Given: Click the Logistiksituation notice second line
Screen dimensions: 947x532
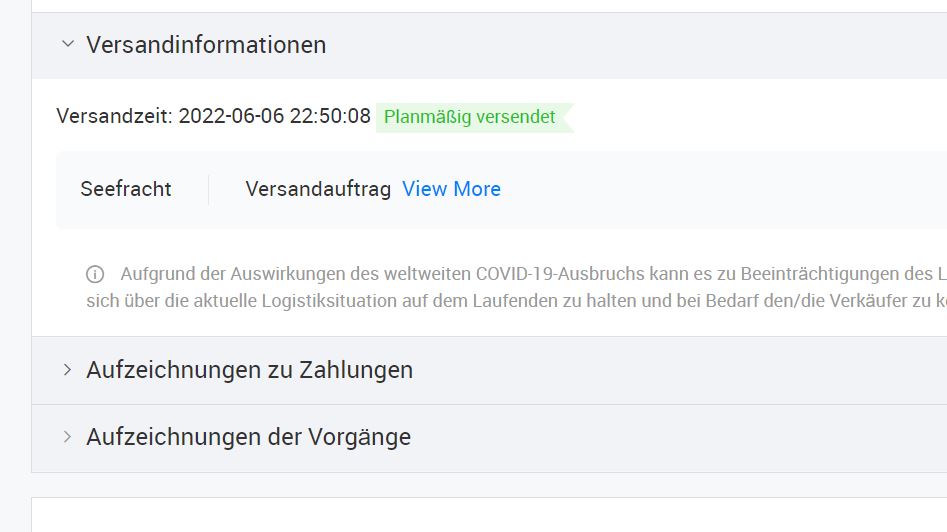Looking at the screenshot, I should [x=516, y=301].
